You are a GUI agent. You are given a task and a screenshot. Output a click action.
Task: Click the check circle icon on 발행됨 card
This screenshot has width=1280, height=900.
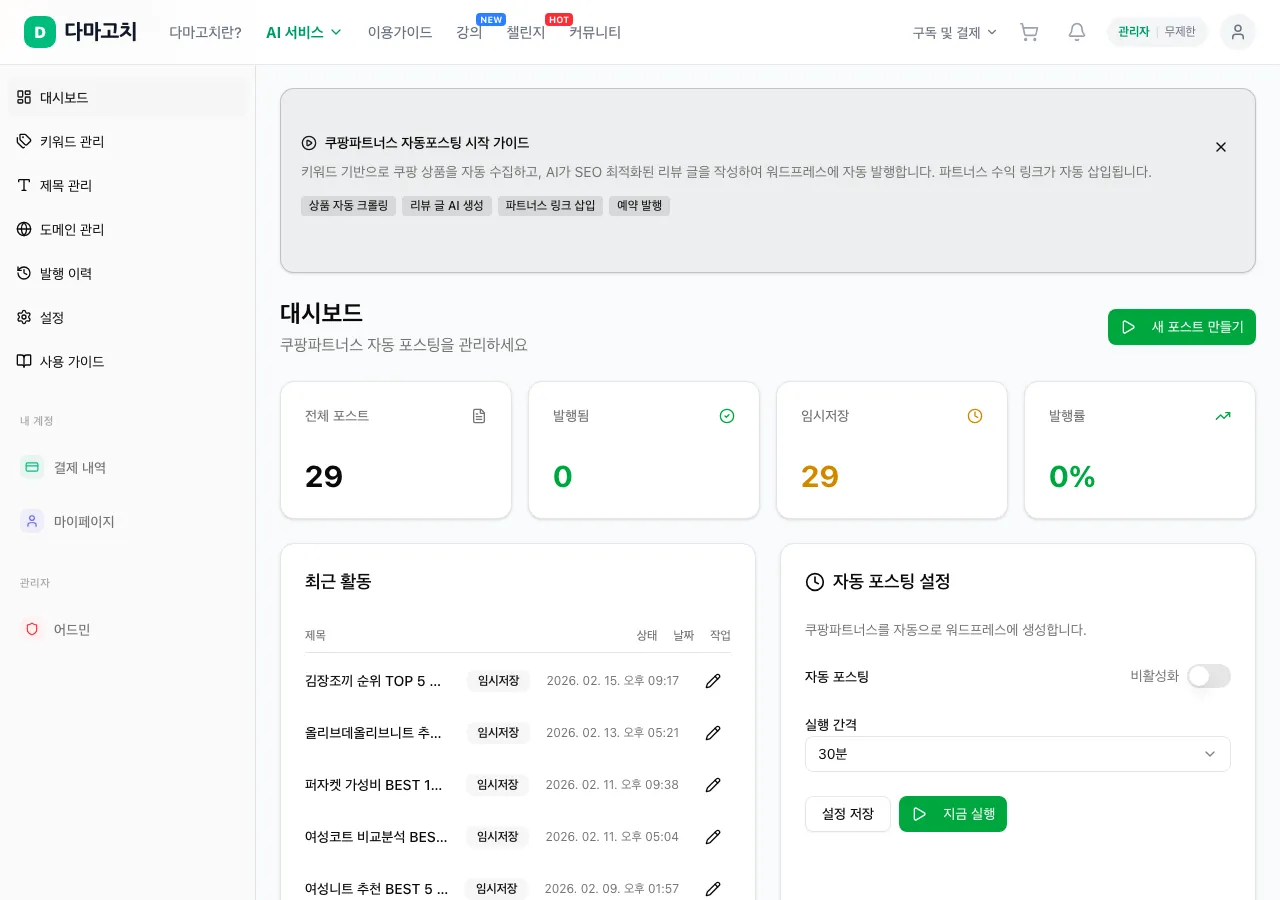[727, 416]
